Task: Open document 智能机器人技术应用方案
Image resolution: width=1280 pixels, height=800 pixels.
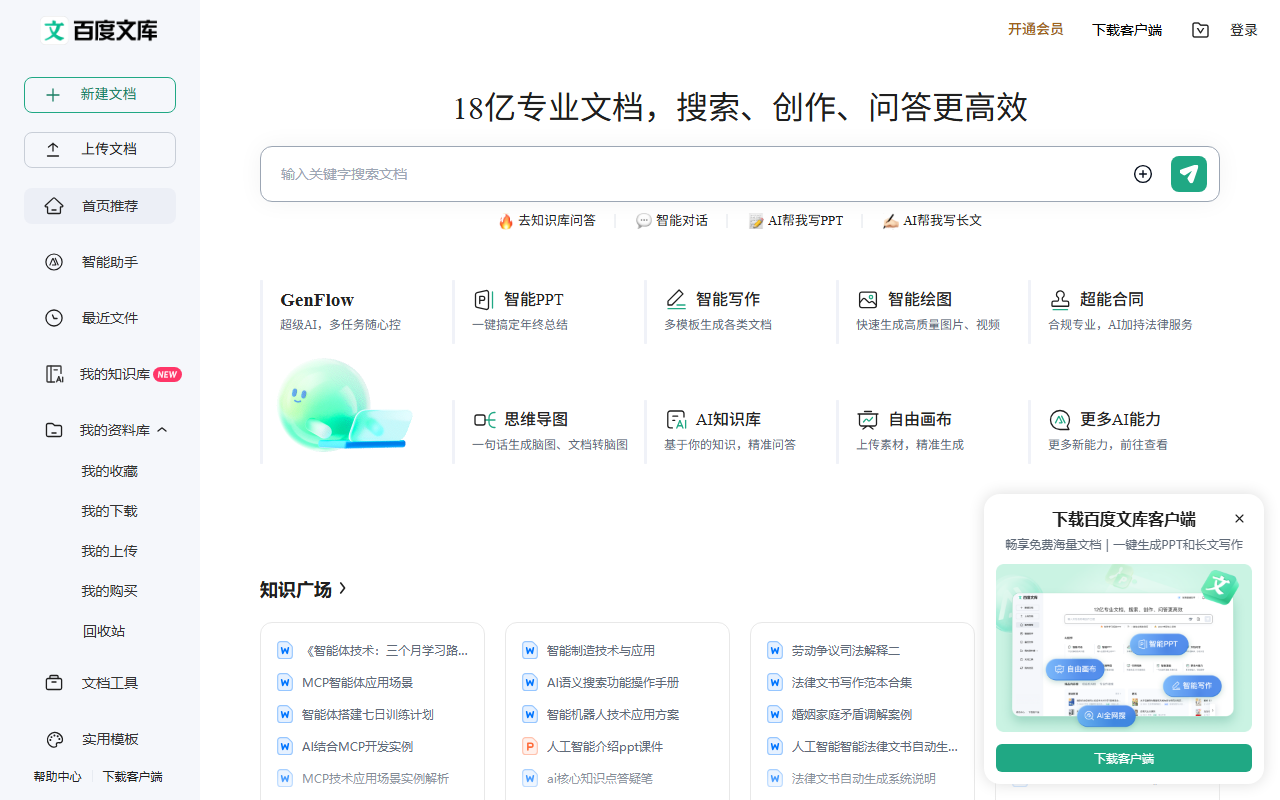Action: tap(613, 714)
